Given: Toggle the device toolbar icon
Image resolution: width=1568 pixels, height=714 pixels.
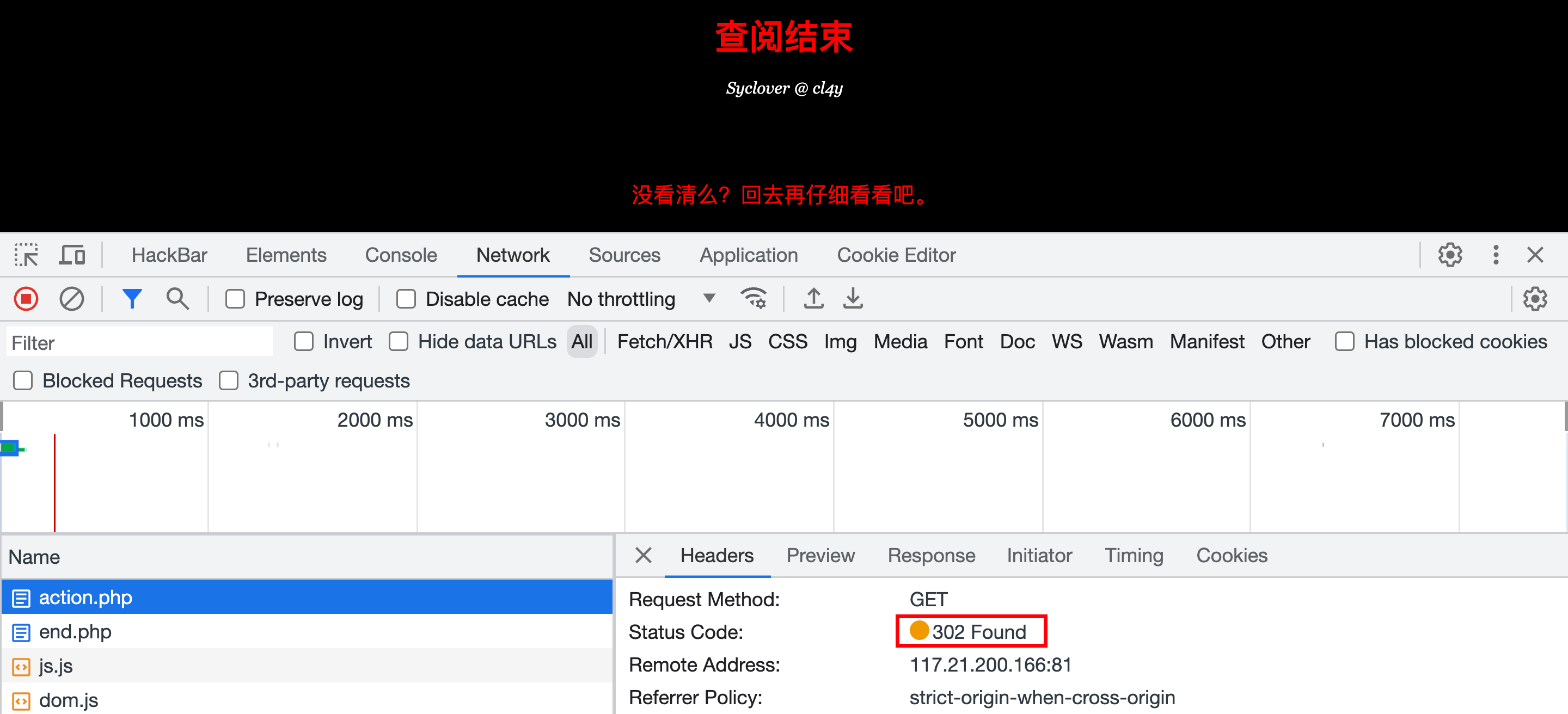Looking at the screenshot, I should (x=72, y=255).
